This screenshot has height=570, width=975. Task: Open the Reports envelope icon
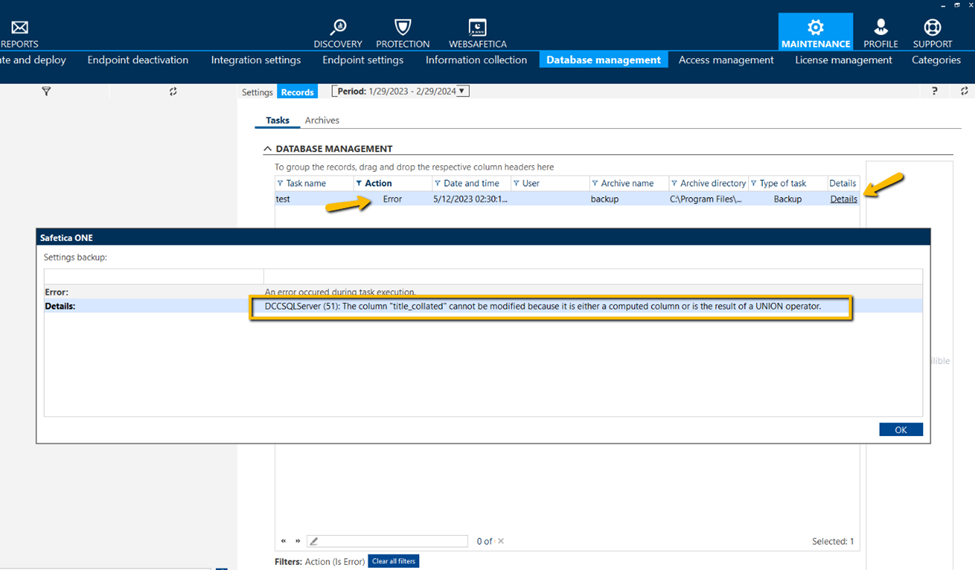coord(19,28)
